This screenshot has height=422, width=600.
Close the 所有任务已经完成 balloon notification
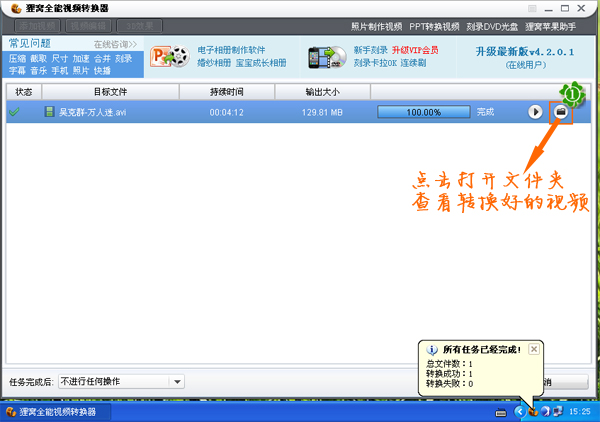click(x=534, y=349)
